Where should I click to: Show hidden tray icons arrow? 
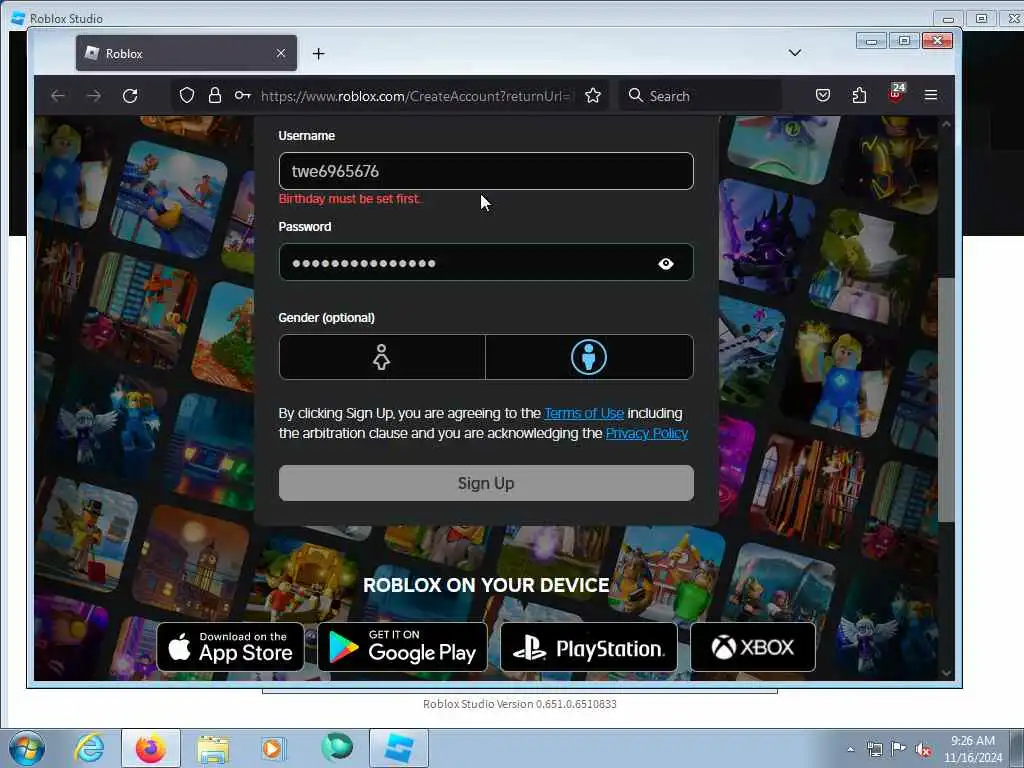(x=850, y=749)
